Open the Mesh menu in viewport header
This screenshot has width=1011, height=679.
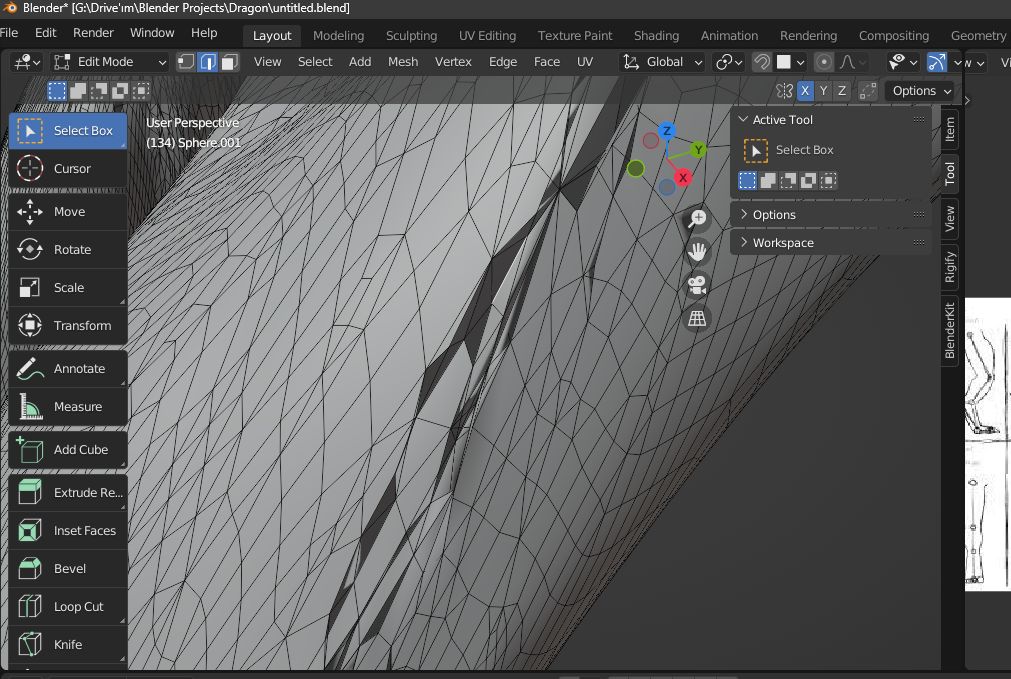pos(402,62)
